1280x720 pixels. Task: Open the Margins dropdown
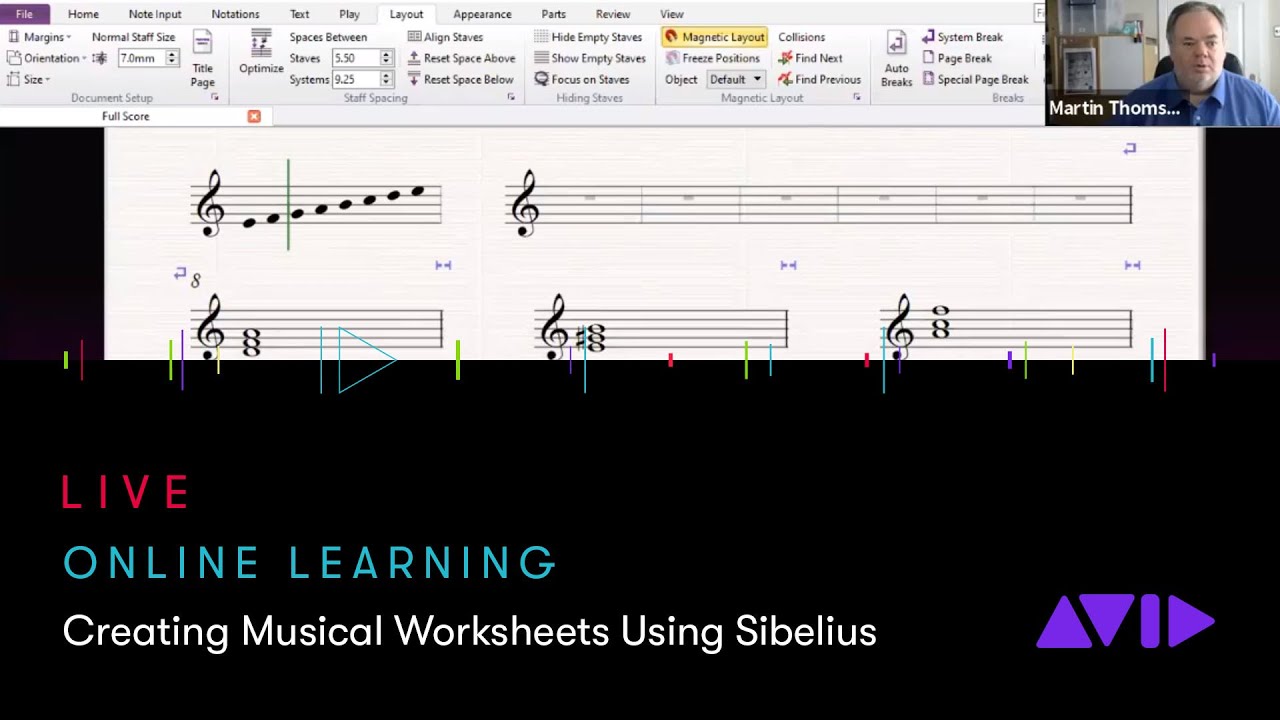click(x=40, y=37)
